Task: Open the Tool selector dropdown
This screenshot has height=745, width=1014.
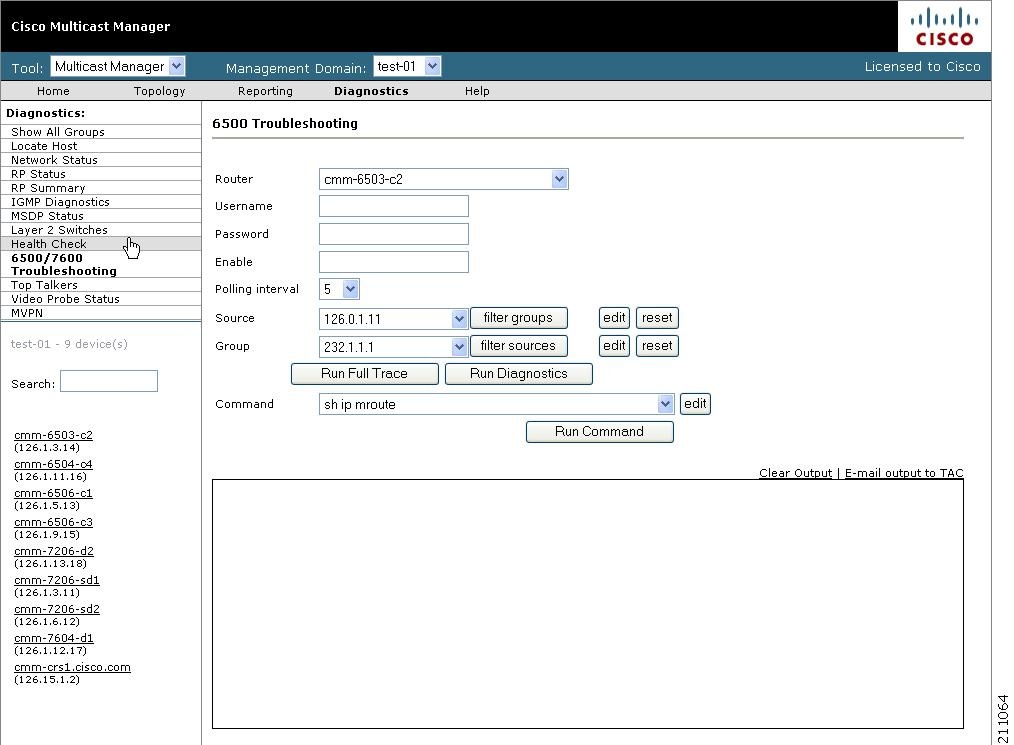Action: [x=174, y=66]
